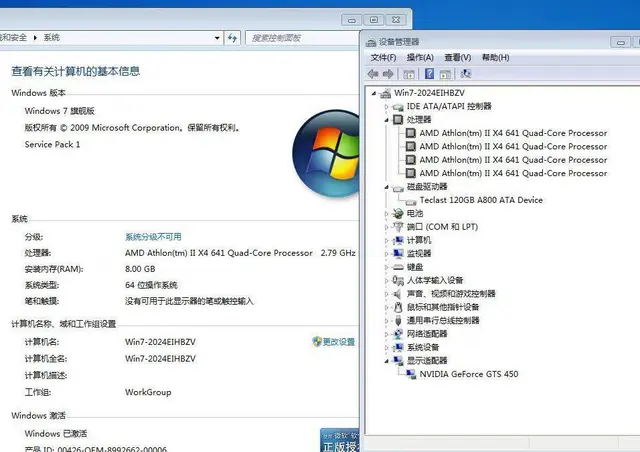The image size is (640, 452).
Task: Collapse the 显示适配器 node
Action: tap(386, 361)
